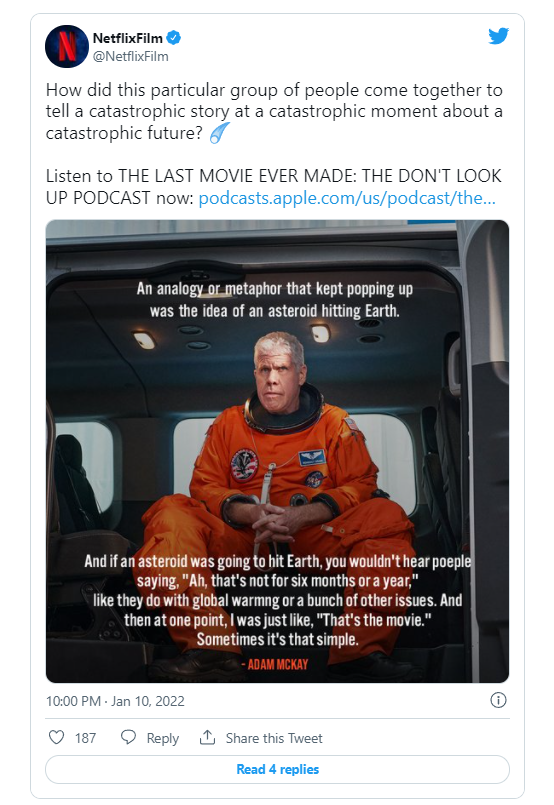The image size is (554, 805).
Task: Open the NetflixFilm profile avatar
Action: click(x=67, y=46)
